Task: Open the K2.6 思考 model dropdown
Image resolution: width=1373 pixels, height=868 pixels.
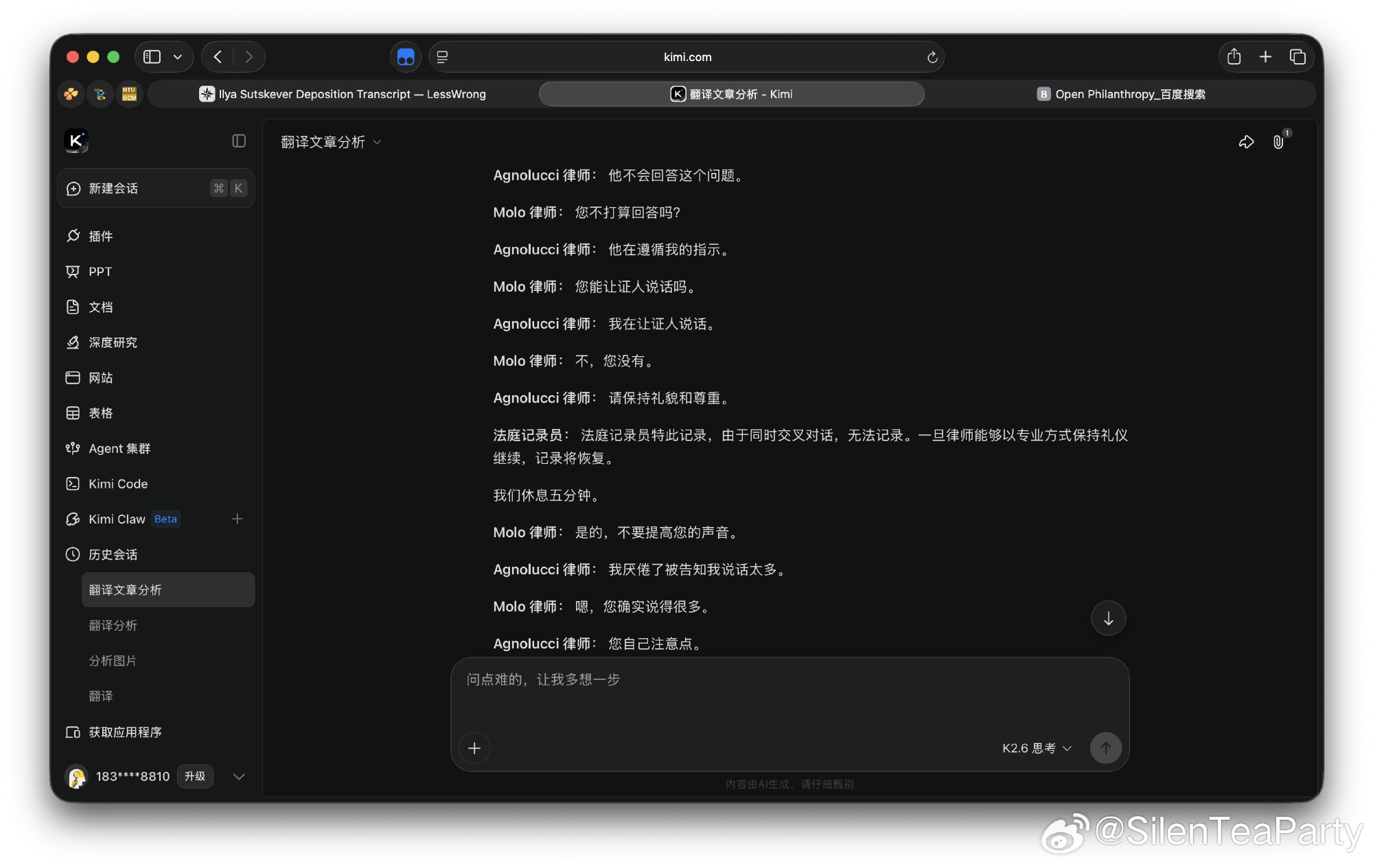Action: [x=1037, y=748]
